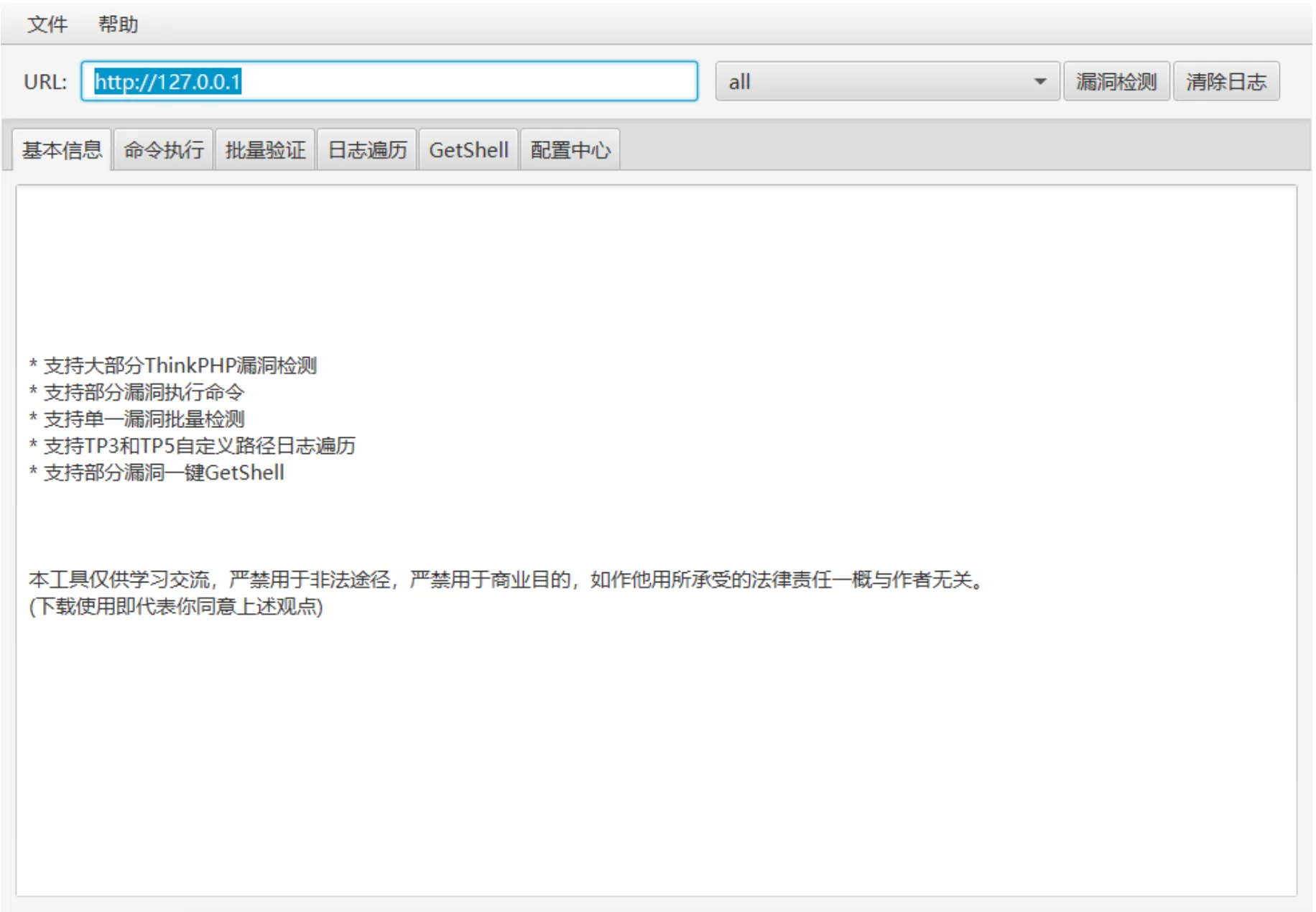The image size is (1316, 912).
Task: Click the 下载使用即代表你同意 notice line
Action: 176,607
